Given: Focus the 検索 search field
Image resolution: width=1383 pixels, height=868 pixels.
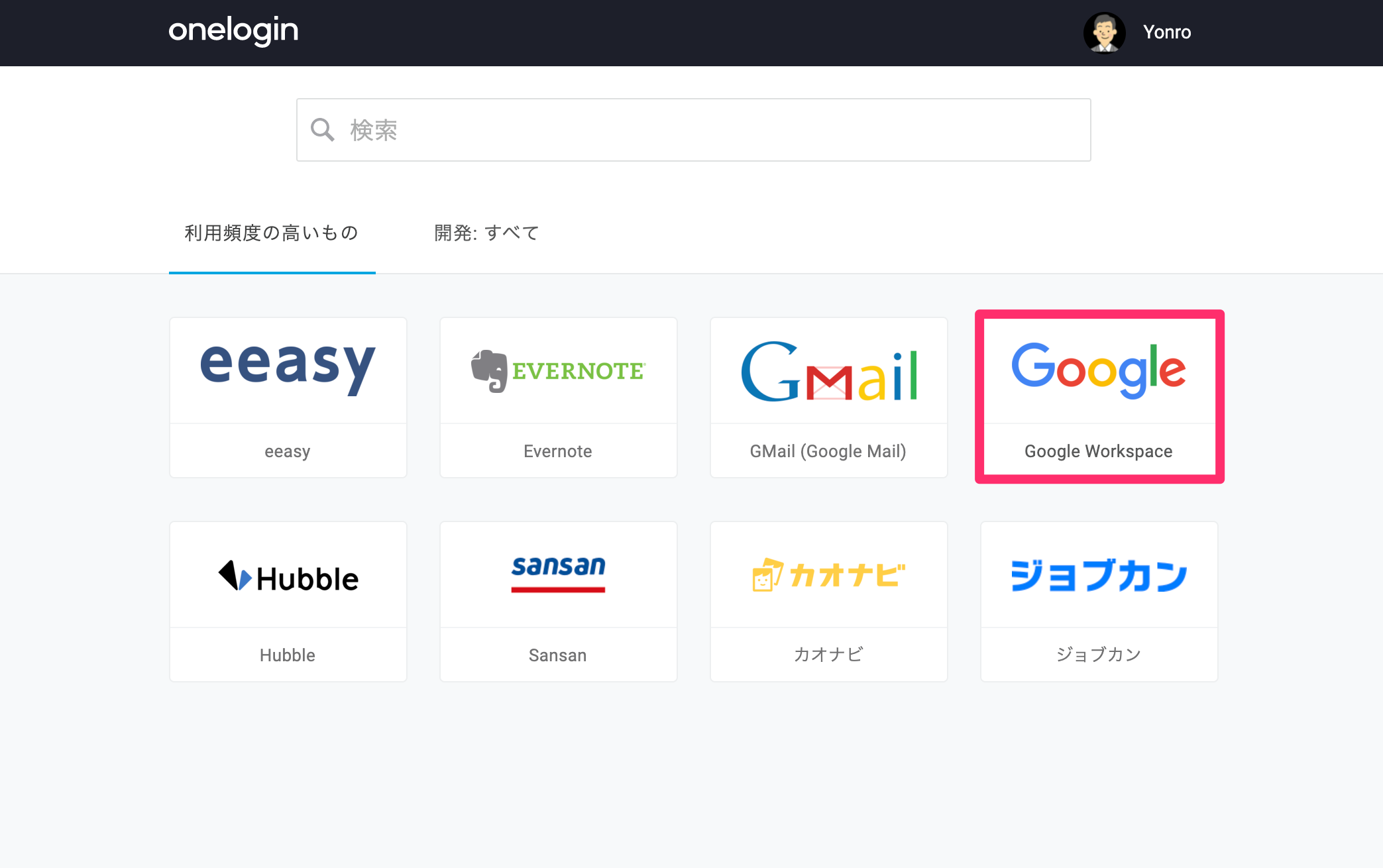Looking at the screenshot, I should tap(693, 130).
